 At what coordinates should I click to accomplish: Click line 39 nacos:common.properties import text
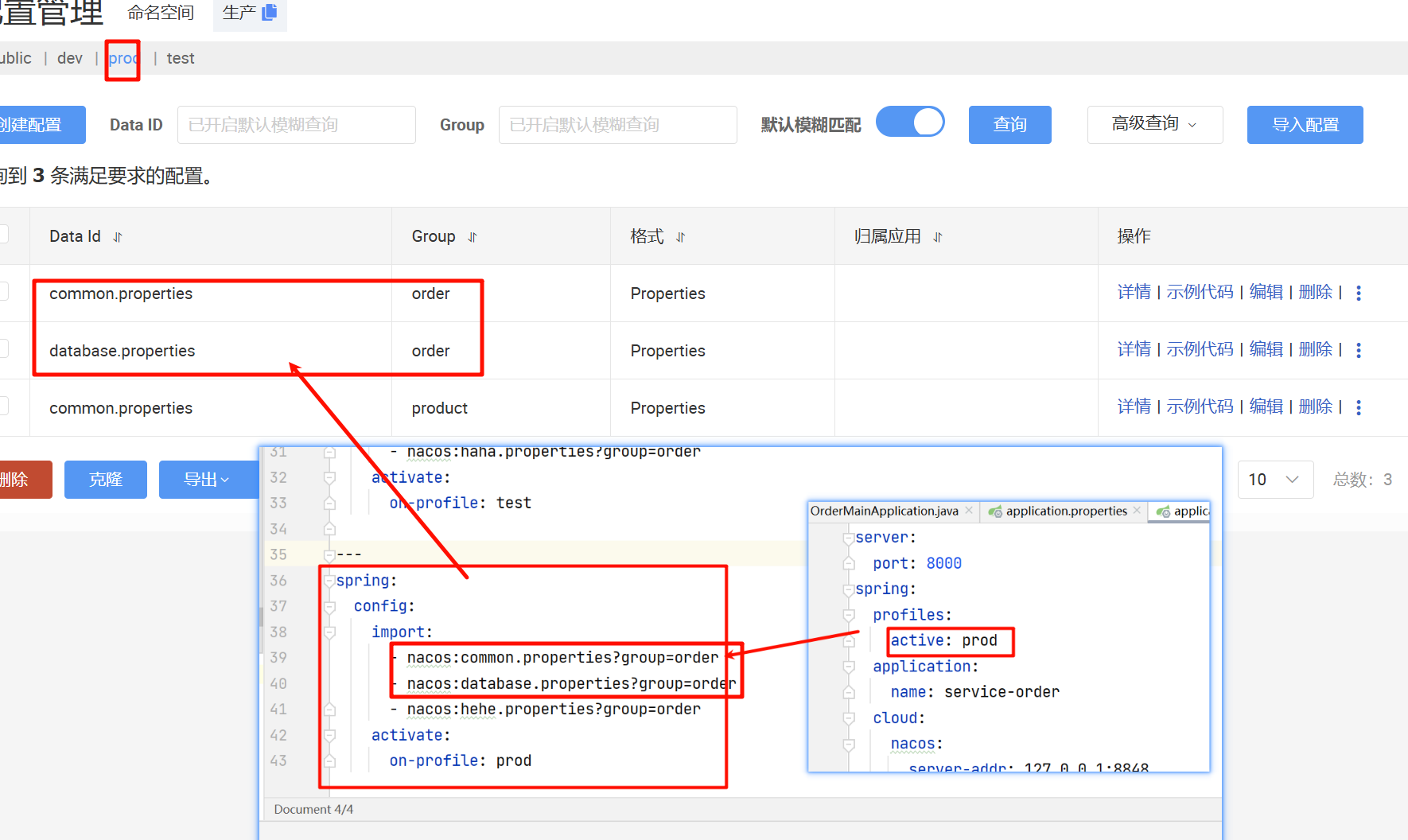point(562,658)
